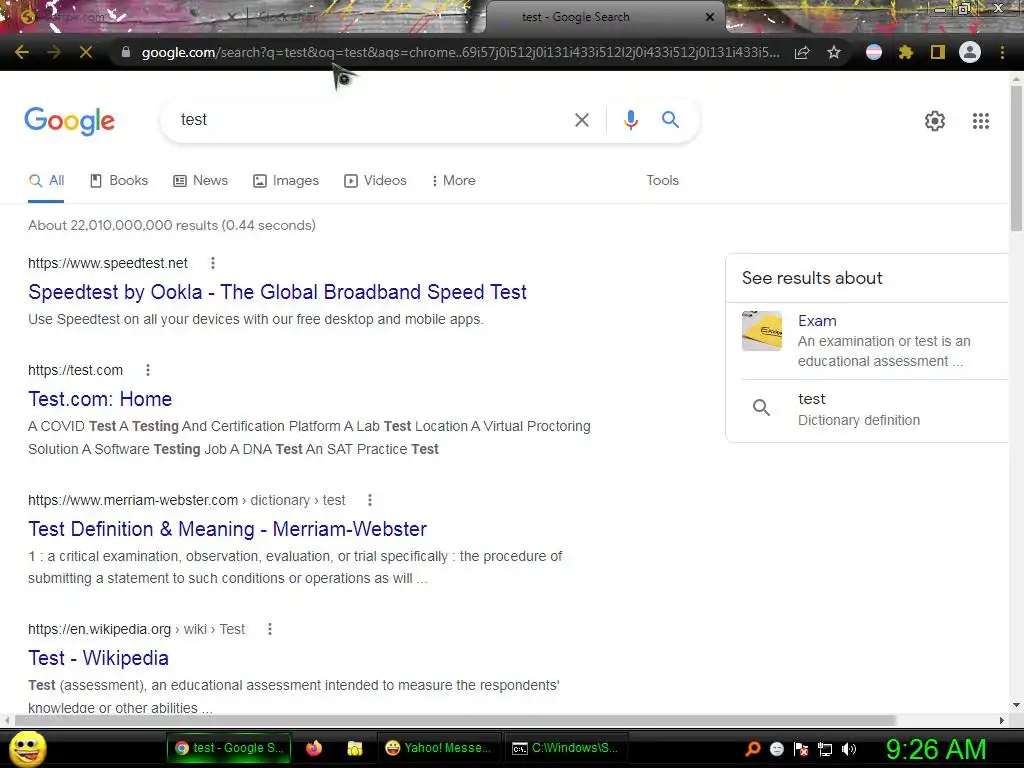Launch Firefox from the taskbar
Screen dimensions: 1024x768
coord(314,748)
